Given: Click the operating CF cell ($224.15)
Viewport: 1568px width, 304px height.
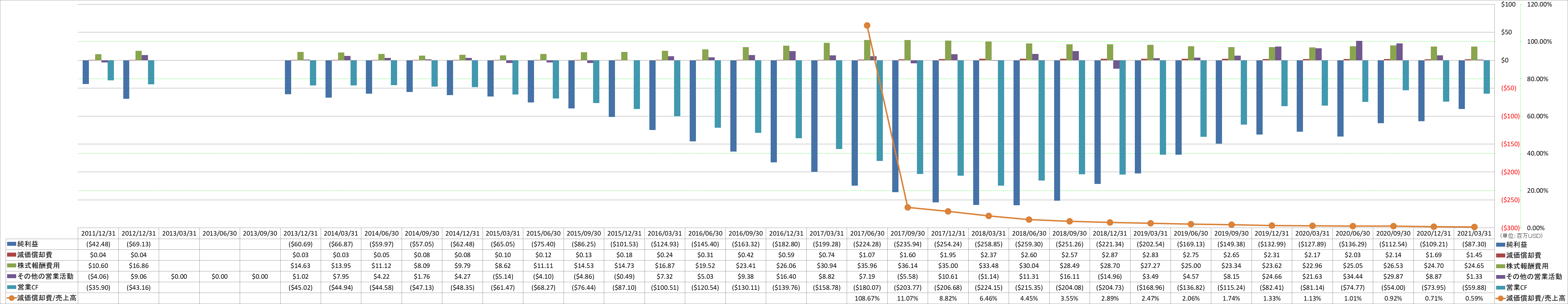Looking at the screenshot, I should 989,287.
